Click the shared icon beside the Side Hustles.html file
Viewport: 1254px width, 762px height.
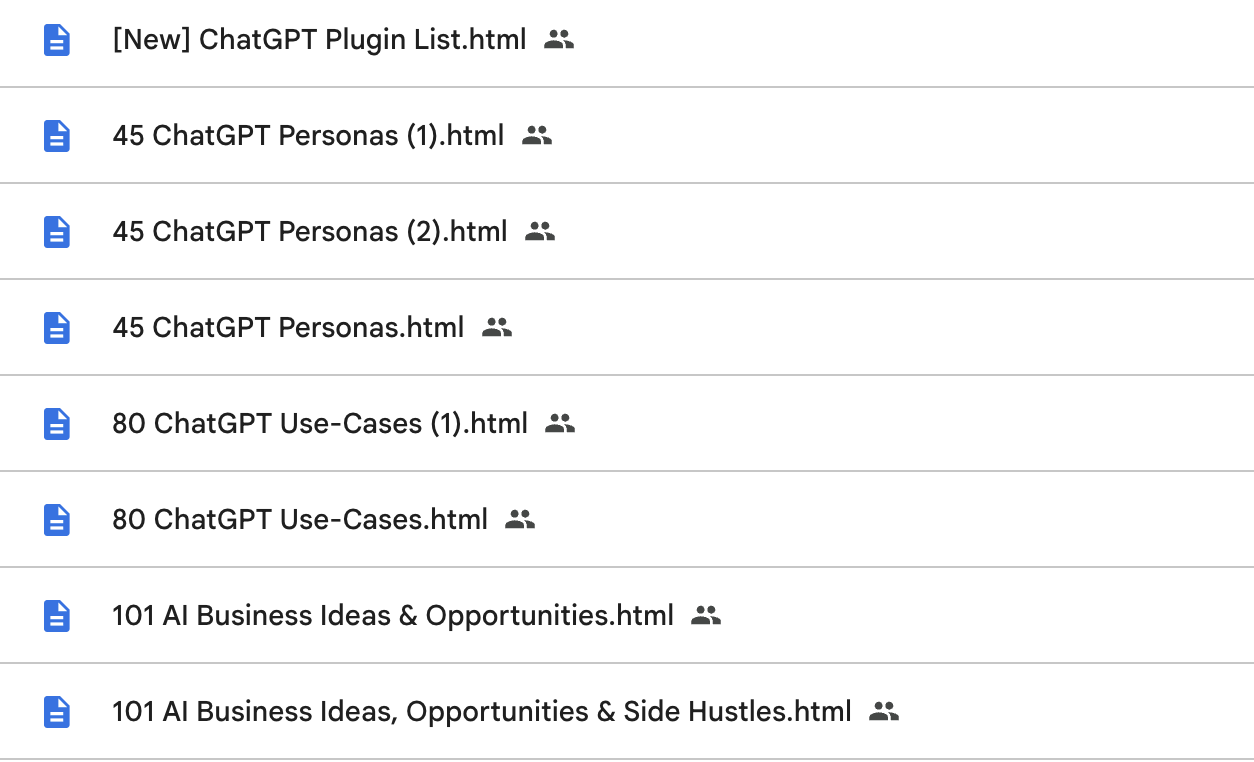pos(884,712)
